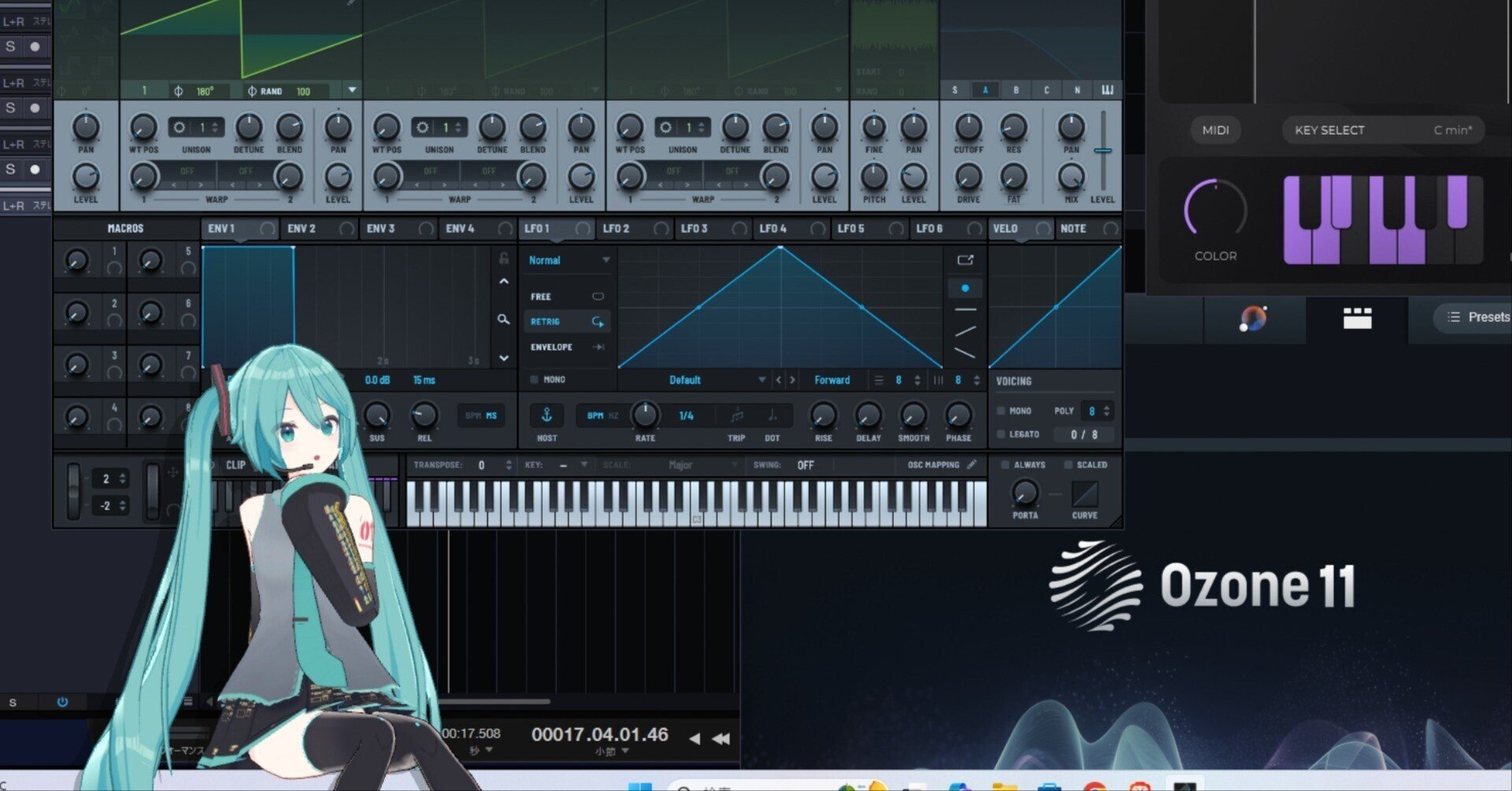Switch to the ENV 2 tab
The width and height of the screenshot is (1512, 791).
(319, 228)
